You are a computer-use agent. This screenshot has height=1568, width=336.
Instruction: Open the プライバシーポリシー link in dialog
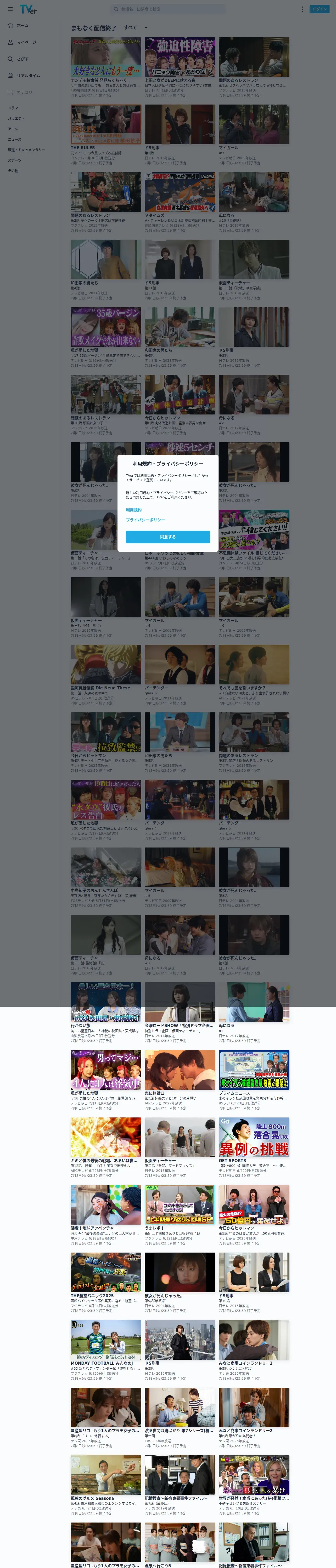coord(145,520)
